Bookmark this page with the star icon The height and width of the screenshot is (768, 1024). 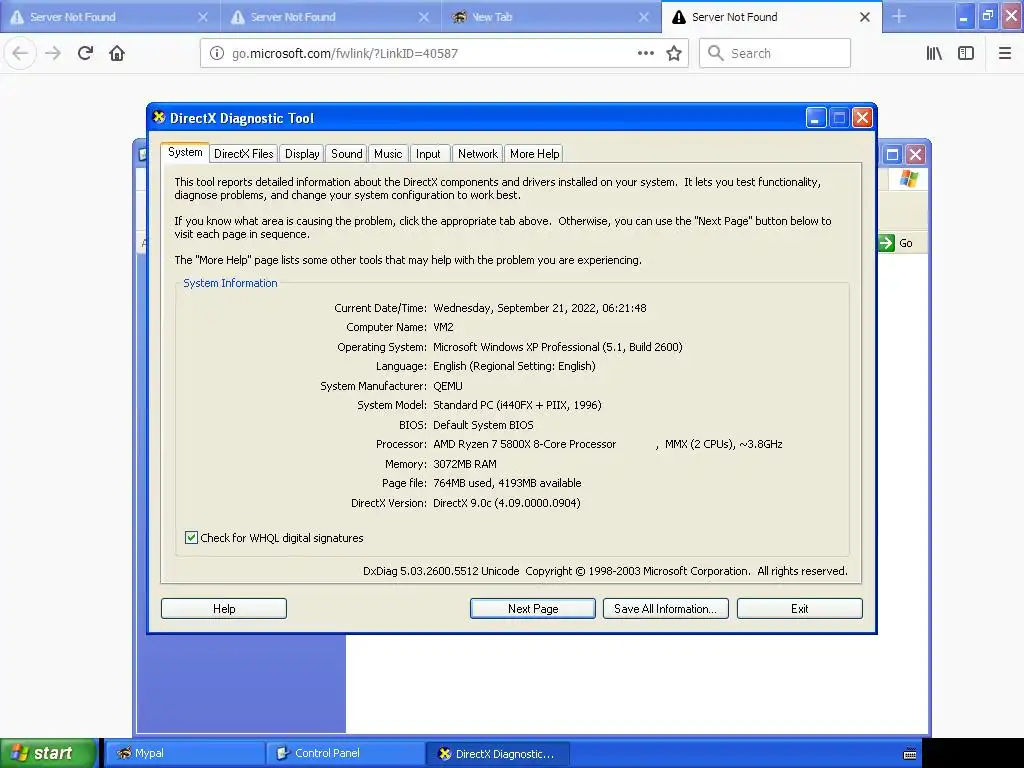click(x=674, y=53)
